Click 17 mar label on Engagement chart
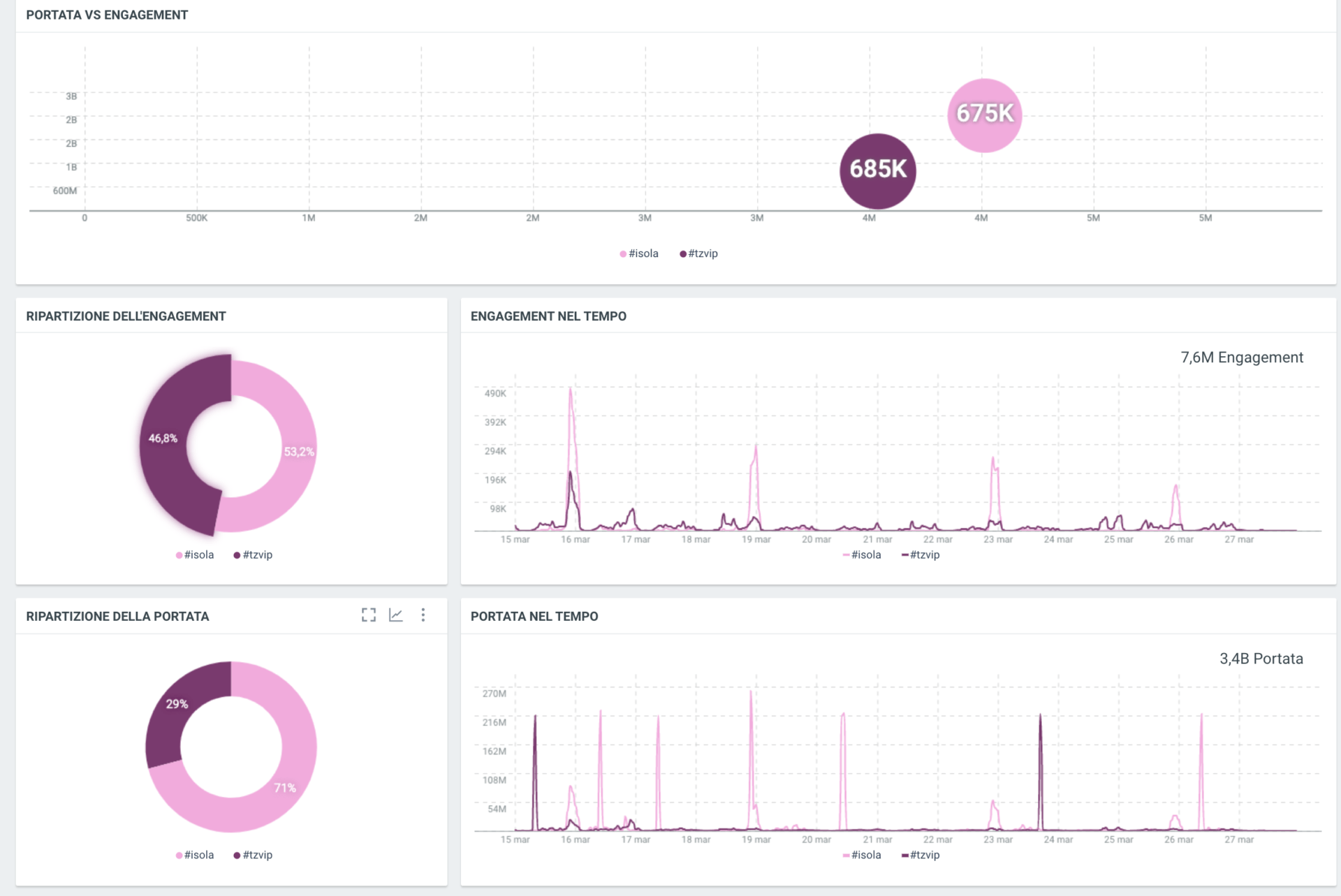 pyautogui.click(x=636, y=539)
